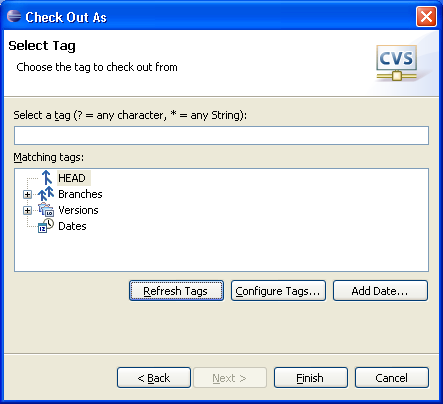The width and height of the screenshot is (443, 404).
Task: Click the Refresh Tags button
Action: [176, 291]
